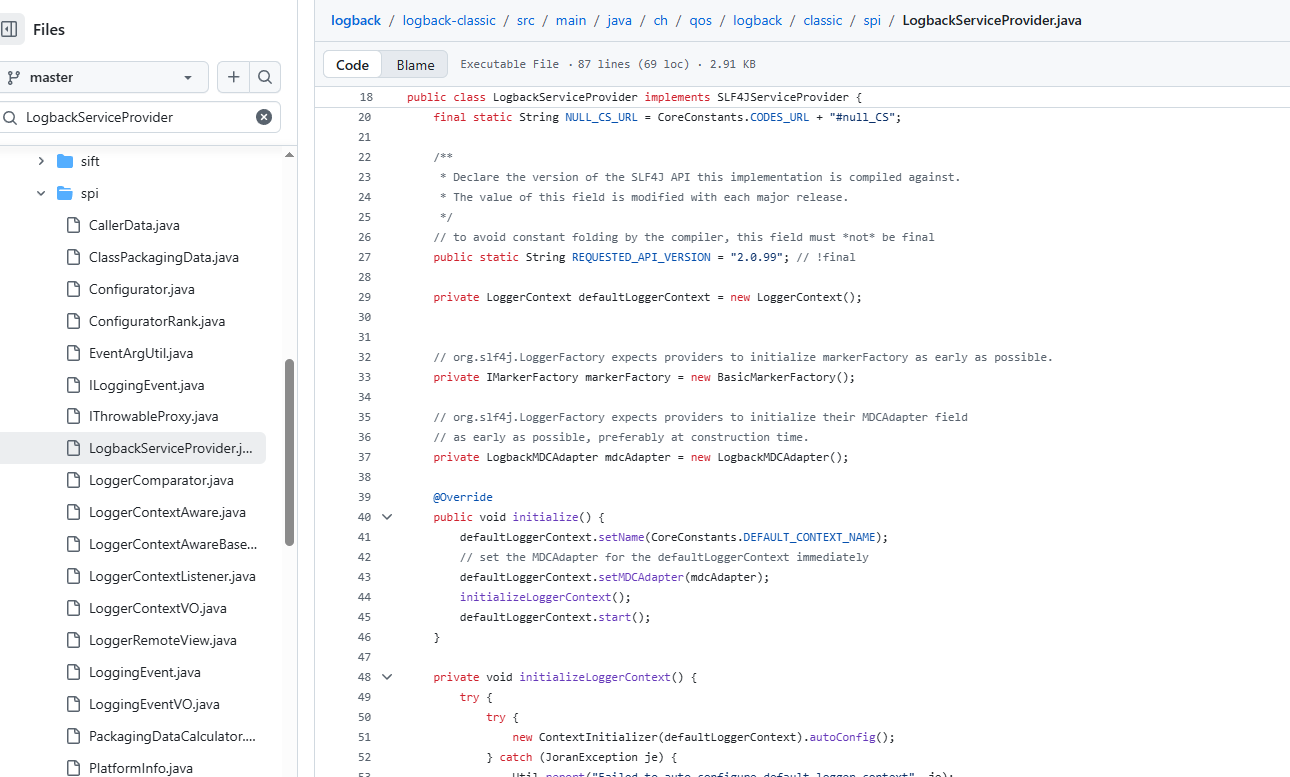Switch to the Code tab
This screenshot has width=1290, height=777.
tap(352, 65)
